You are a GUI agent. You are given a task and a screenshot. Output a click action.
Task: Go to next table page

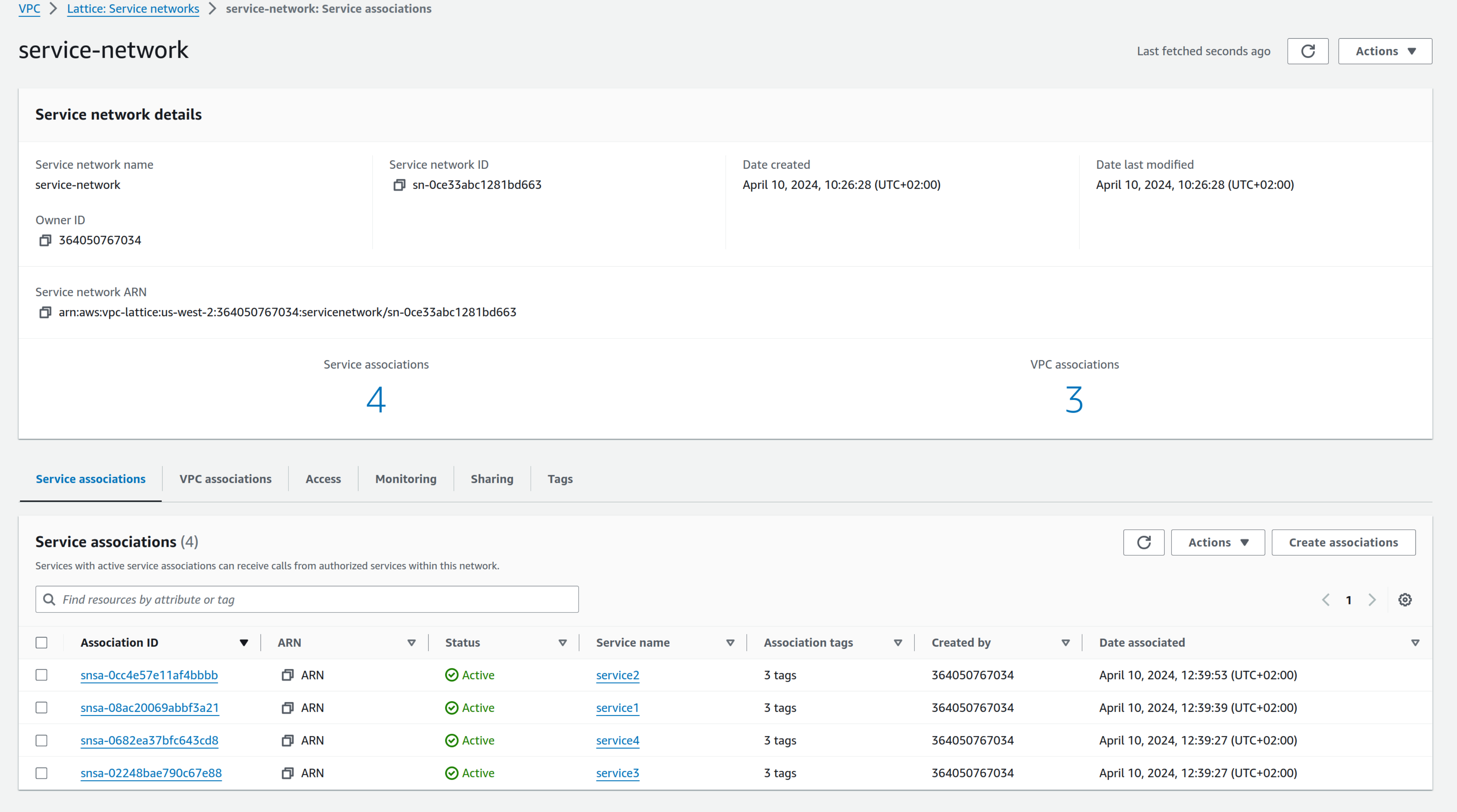(1372, 599)
